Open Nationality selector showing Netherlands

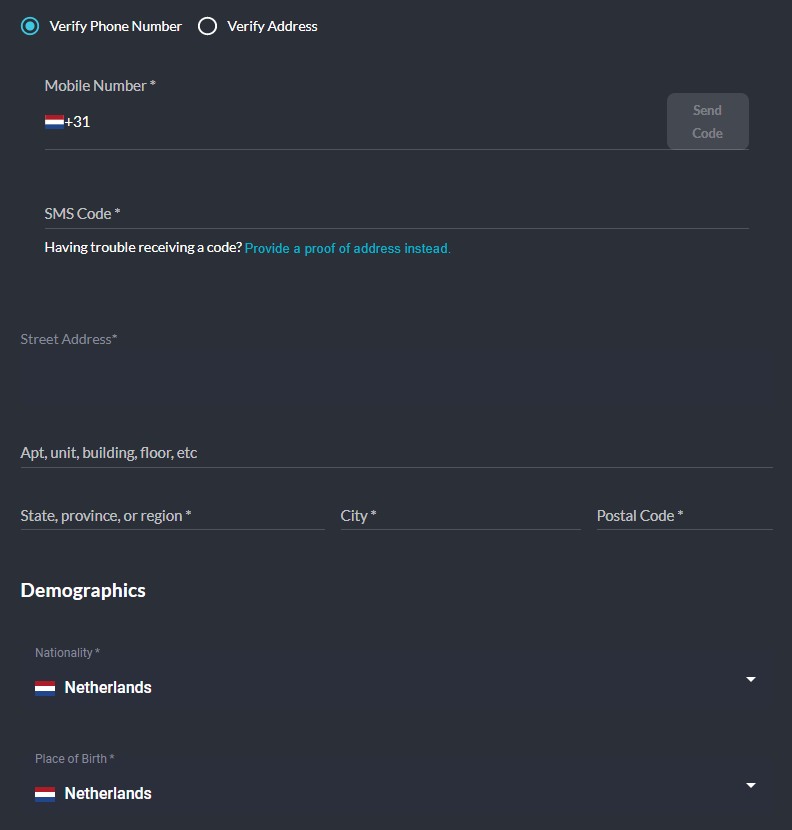pyautogui.click(x=397, y=678)
